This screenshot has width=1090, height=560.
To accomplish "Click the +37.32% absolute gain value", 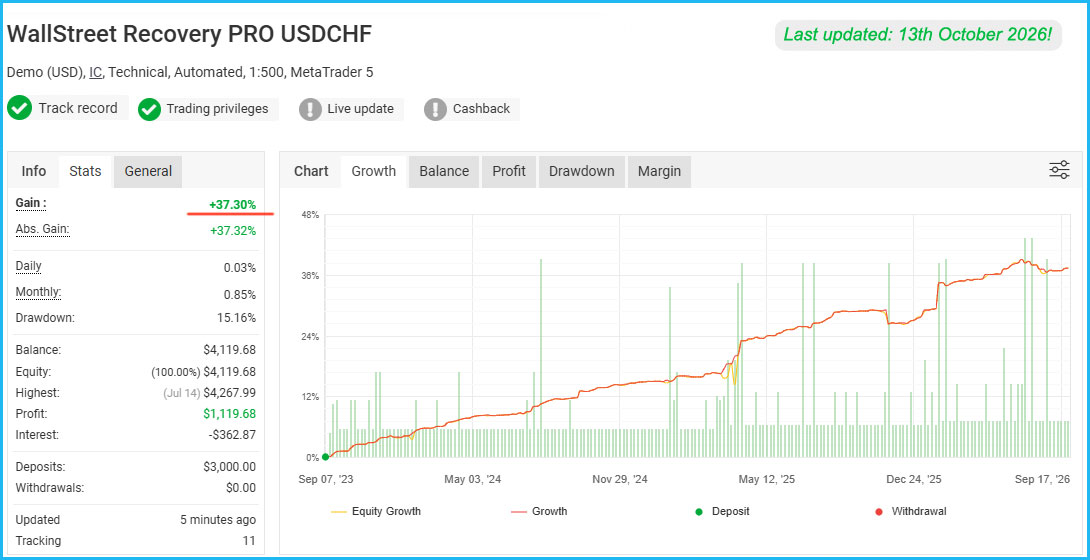I will point(233,231).
